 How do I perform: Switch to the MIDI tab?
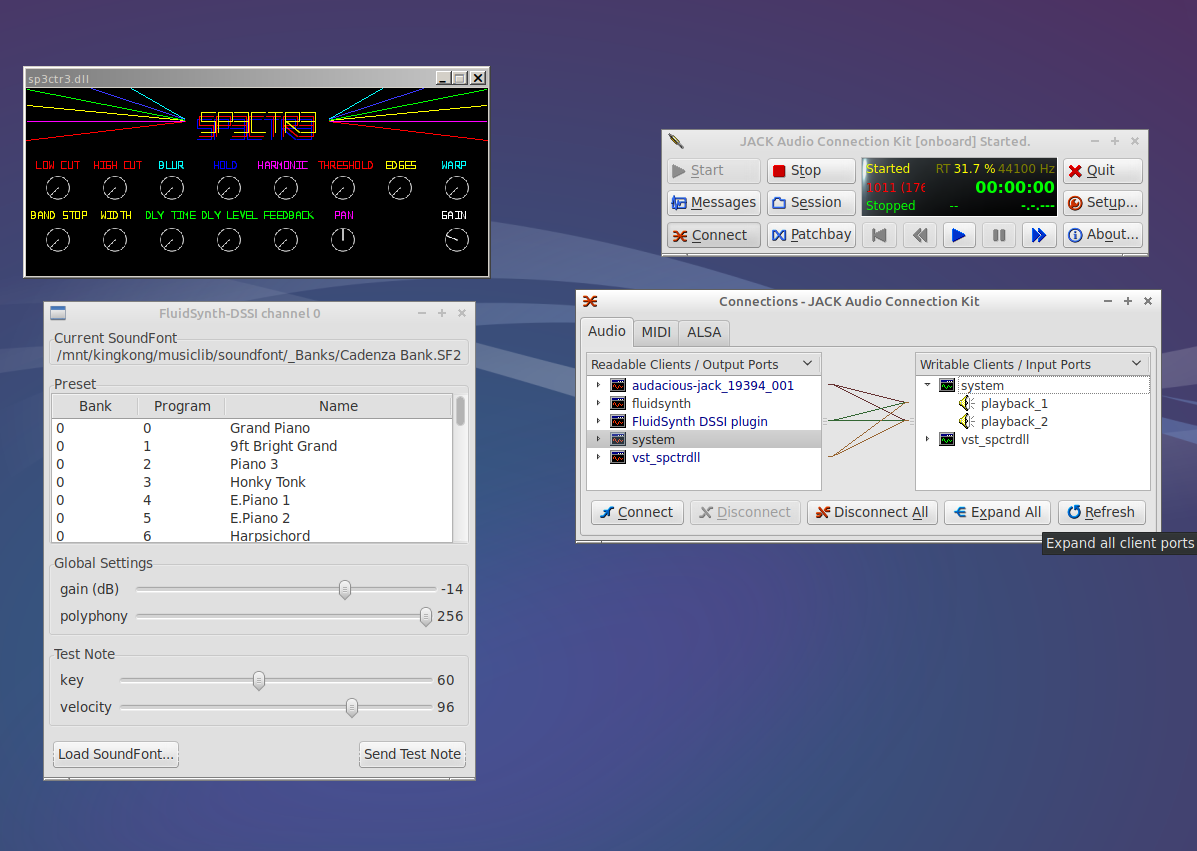point(656,332)
